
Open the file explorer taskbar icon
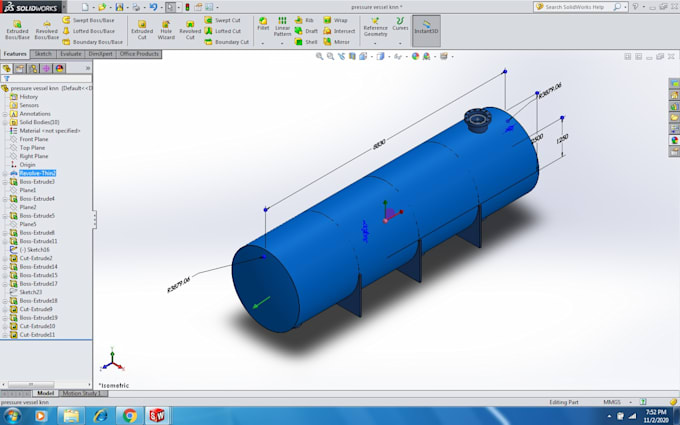click(72, 416)
